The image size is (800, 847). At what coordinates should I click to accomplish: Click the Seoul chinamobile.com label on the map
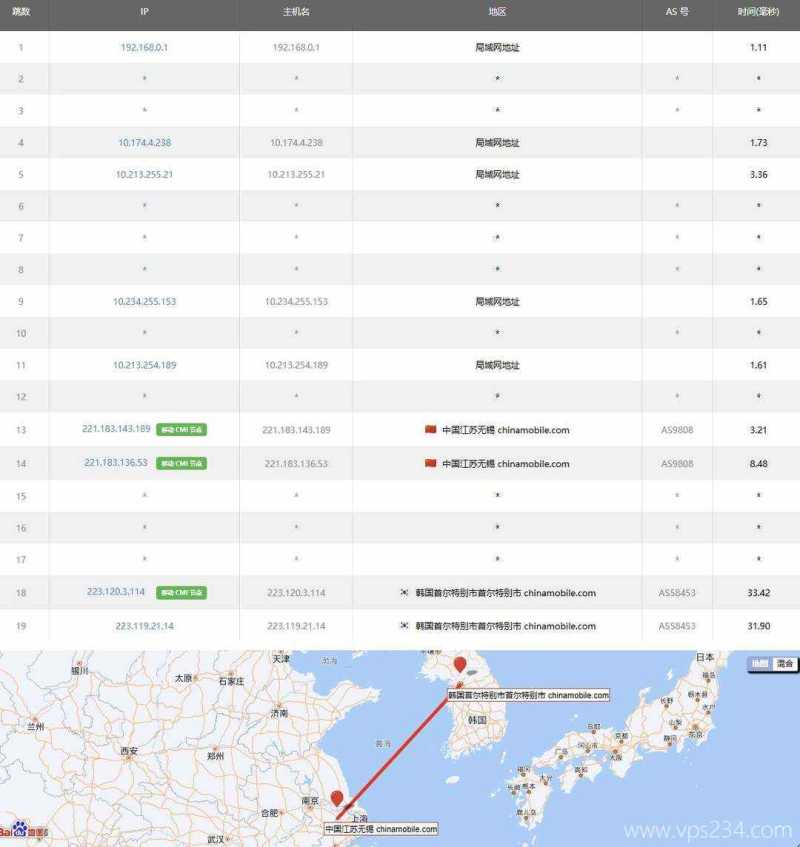[x=529, y=695]
